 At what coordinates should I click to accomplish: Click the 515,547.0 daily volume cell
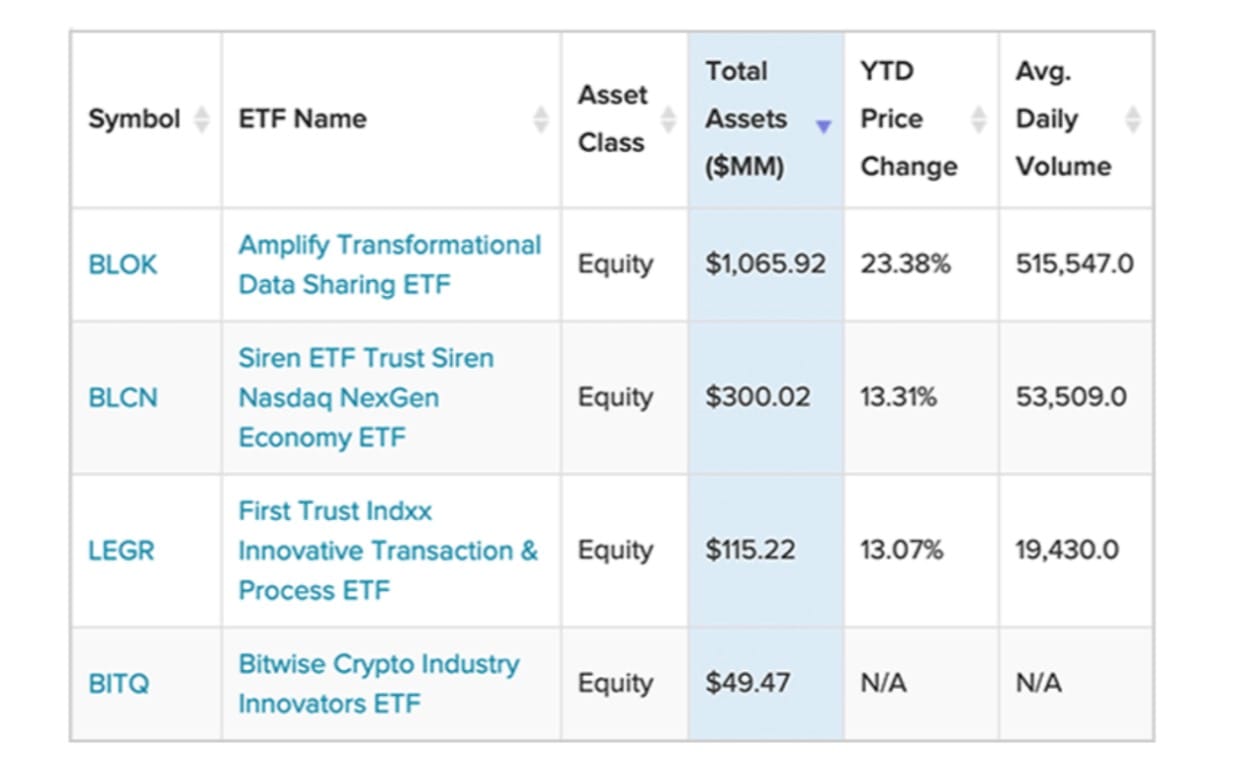(1074, 265)
